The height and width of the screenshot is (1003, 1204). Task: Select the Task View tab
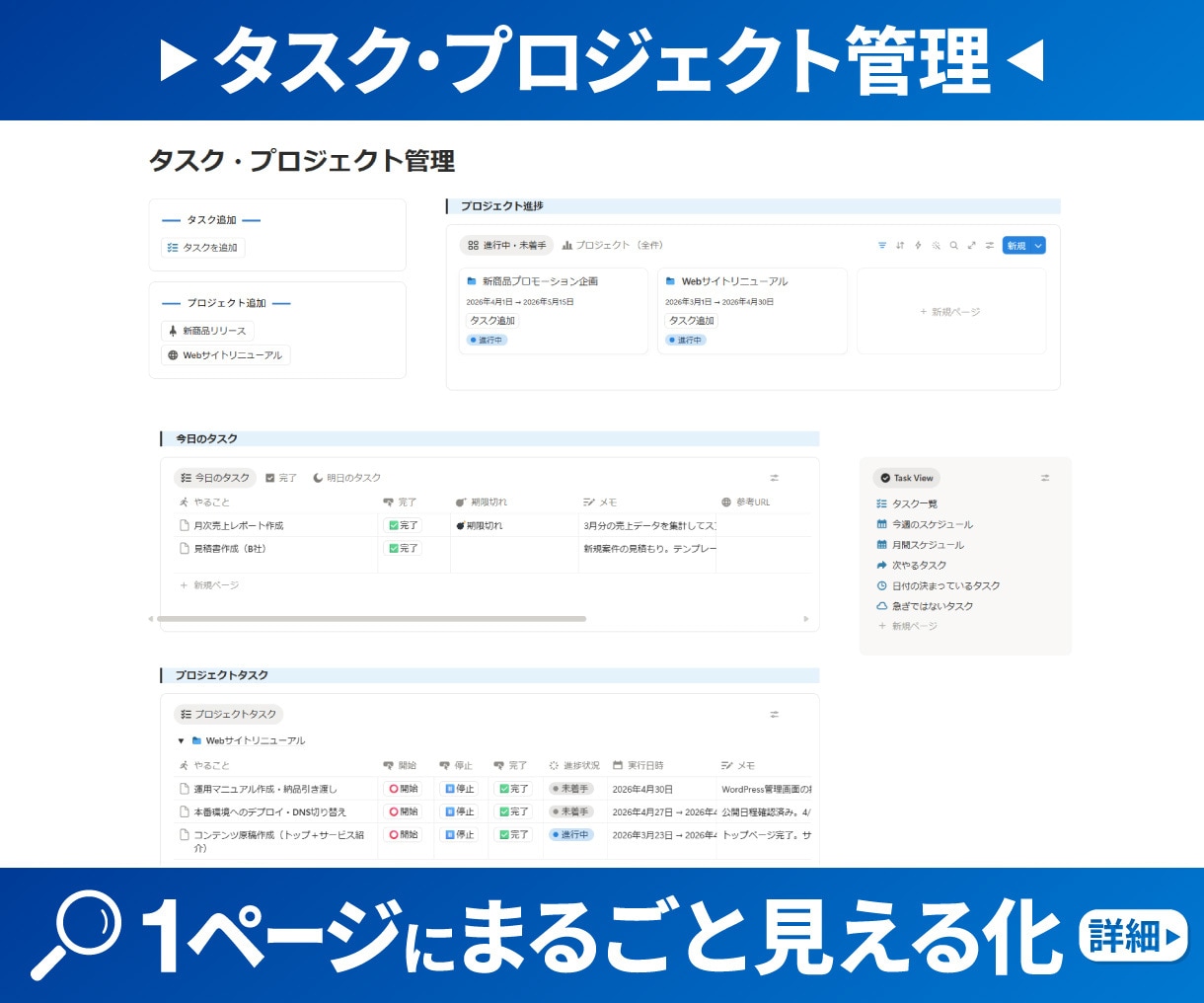point(907,478)
